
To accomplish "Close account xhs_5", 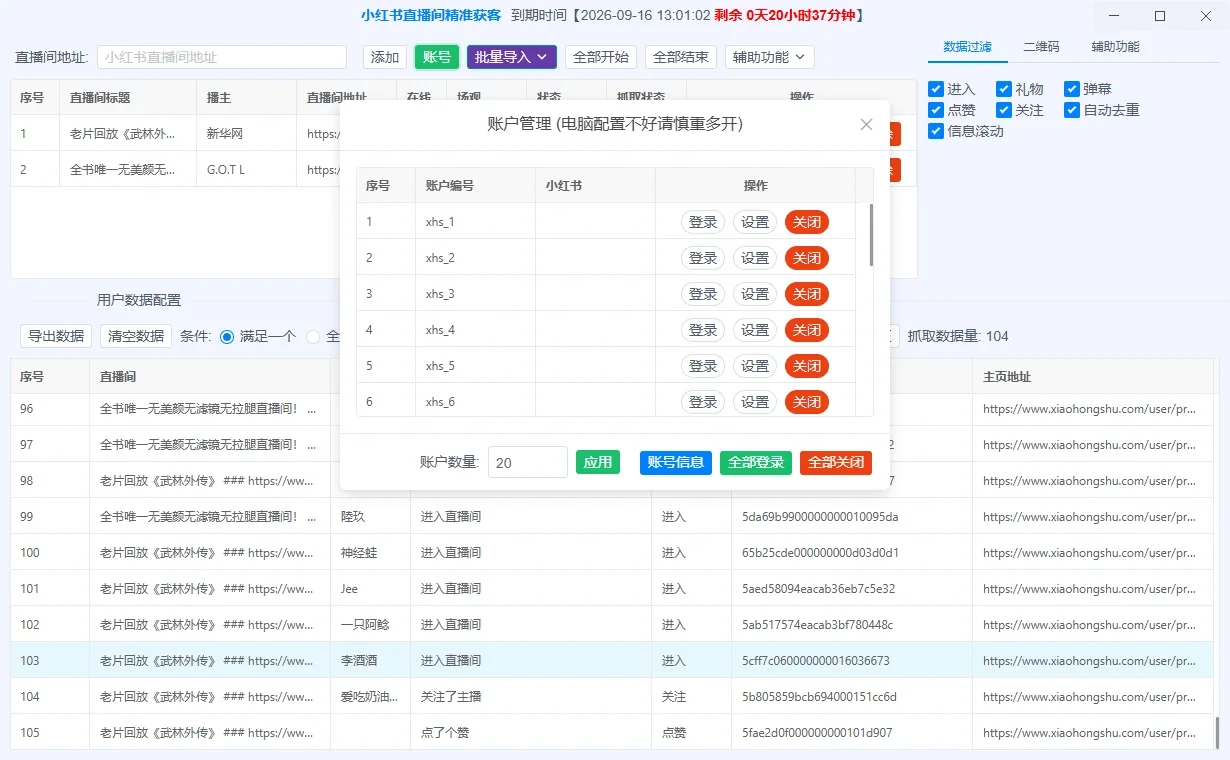I will point(807,366).
